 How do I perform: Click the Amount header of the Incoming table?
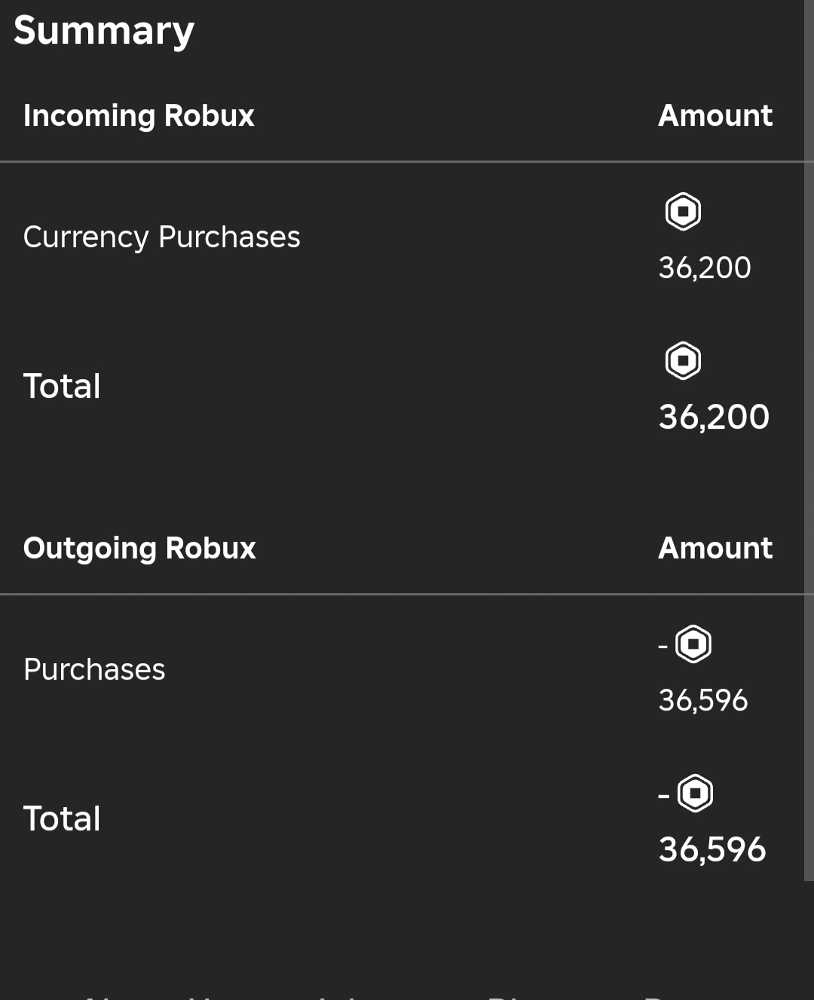click(x=715, y=116)
